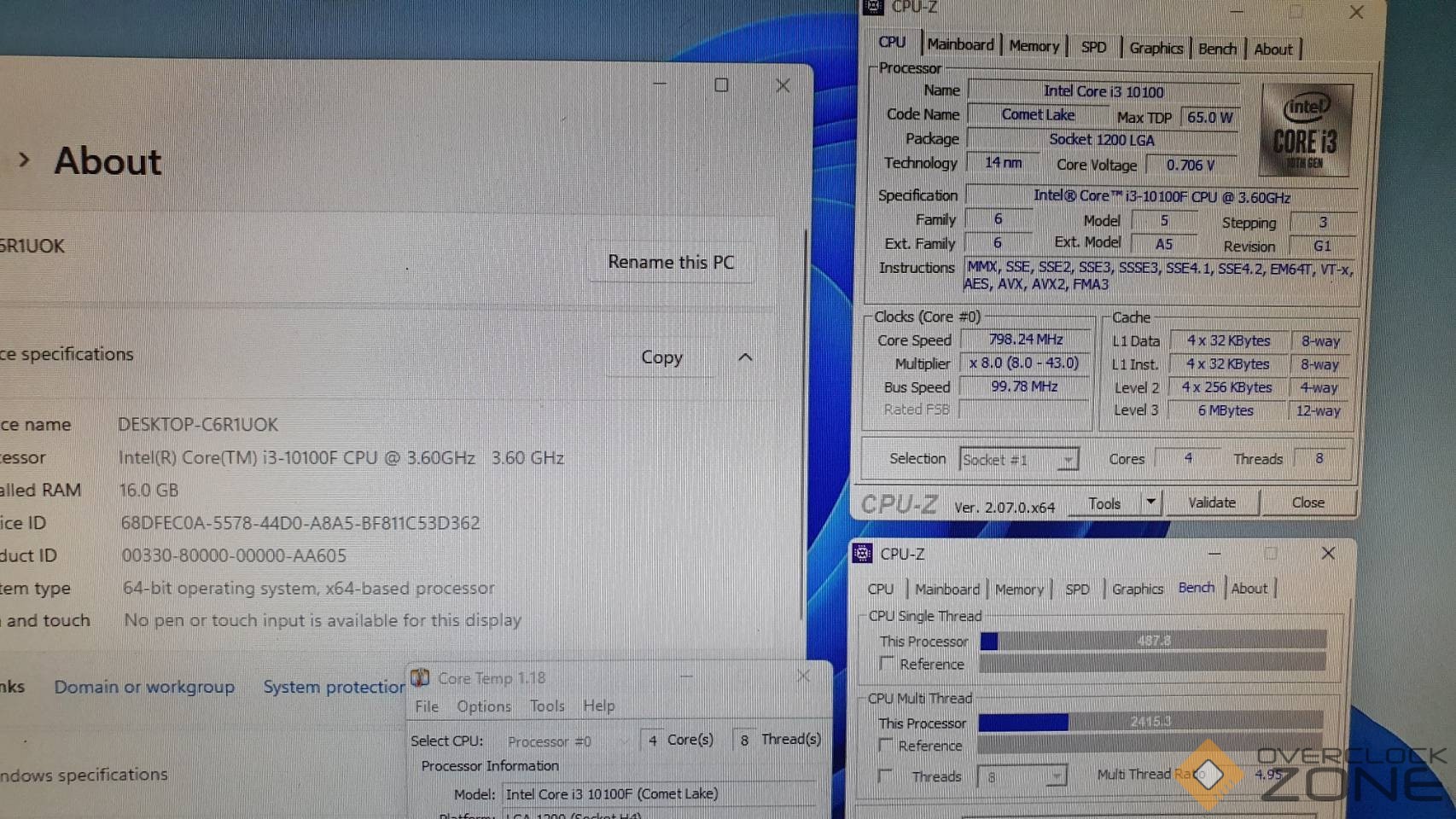The height and width of the screenshot is (819, 1456).
Task: Click the CPU-Z Instructions text box
Action: point(1159,276)
